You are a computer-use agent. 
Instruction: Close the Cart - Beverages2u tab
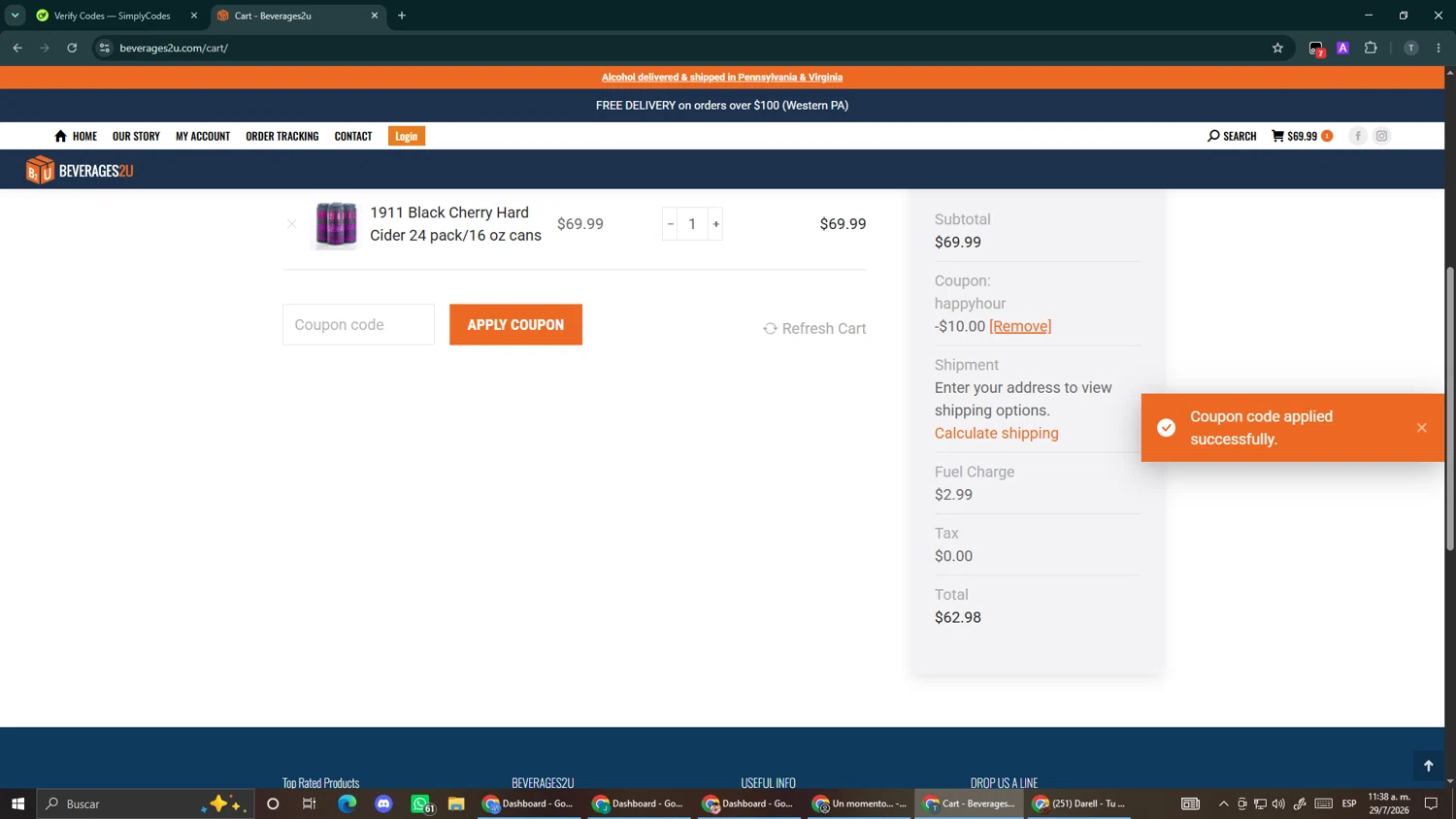tap(375, 16)
